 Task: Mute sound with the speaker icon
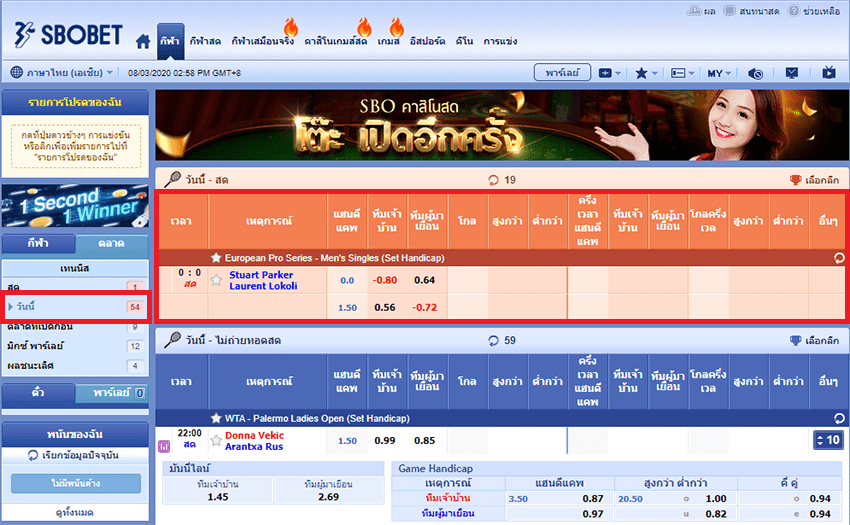point(756,73)
